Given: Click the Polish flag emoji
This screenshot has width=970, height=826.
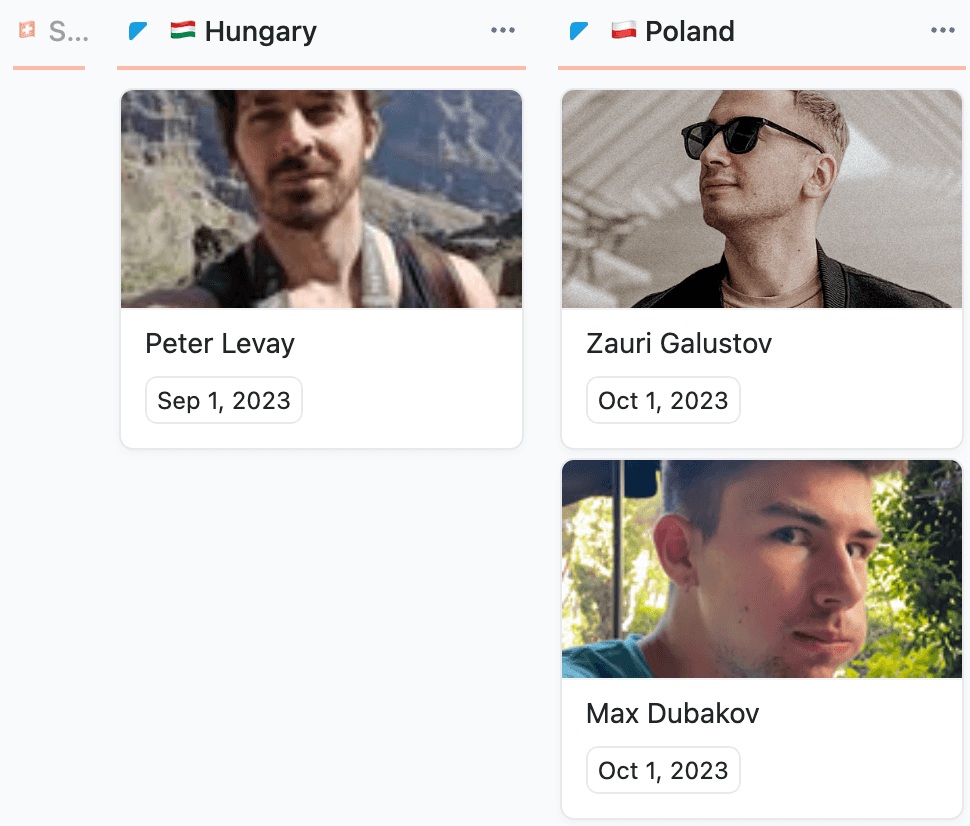Looking at the screenshot, I should click(623, 31).
